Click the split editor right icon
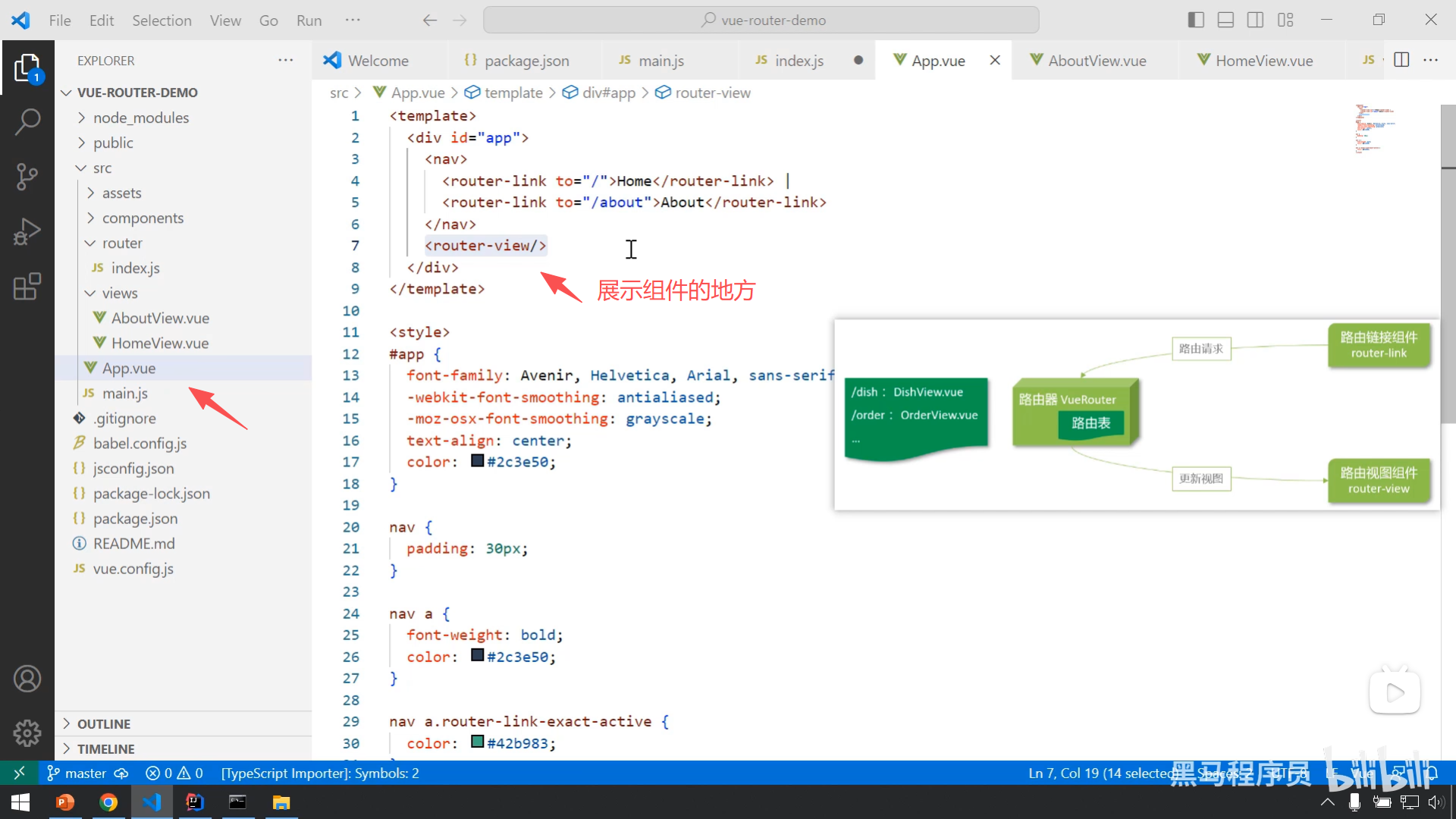Viewport: 1456px width, 819px height. coord(1401,60)
